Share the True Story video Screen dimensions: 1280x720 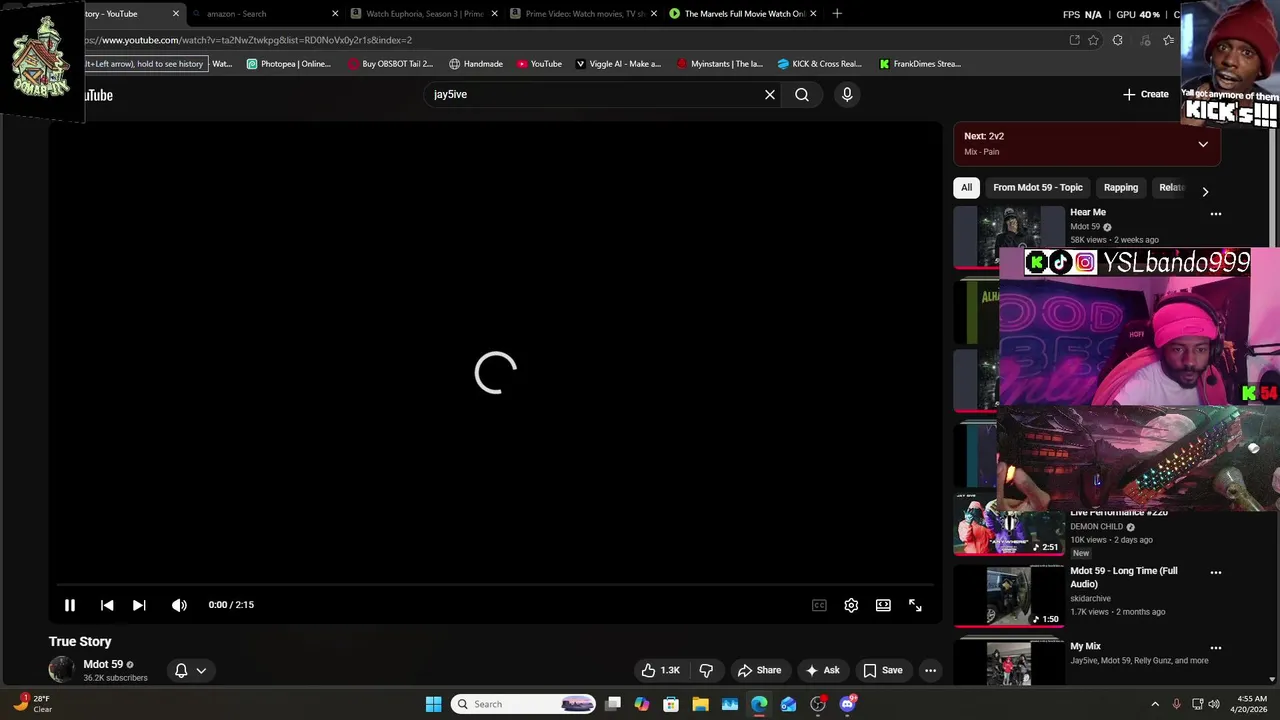pos(760,670)
